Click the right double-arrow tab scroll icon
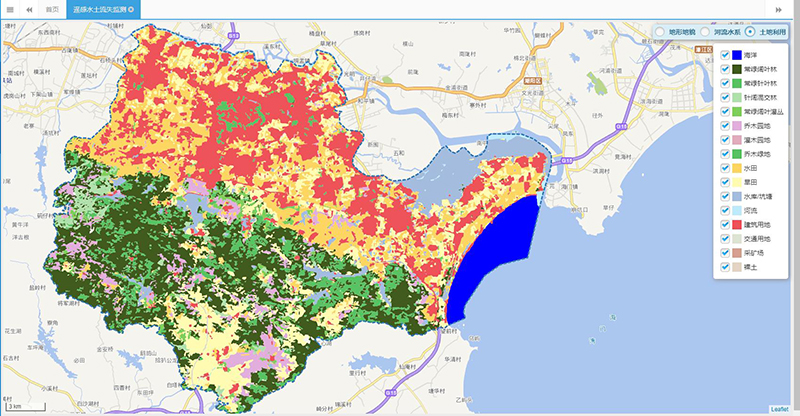 tap(778, 9)
